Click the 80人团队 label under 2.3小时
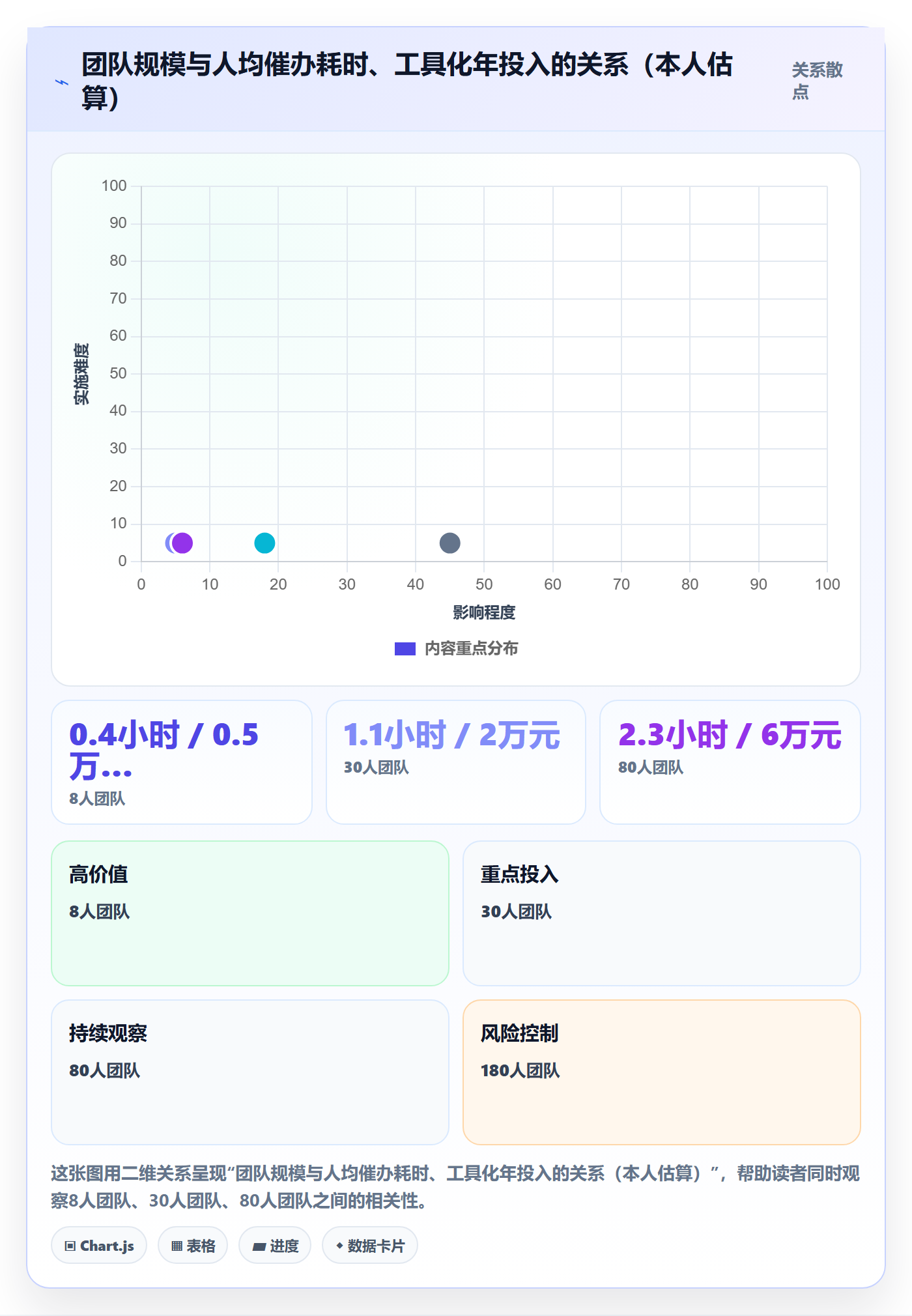This screenshot has height=1316, width=912. (x=651, y=767)
